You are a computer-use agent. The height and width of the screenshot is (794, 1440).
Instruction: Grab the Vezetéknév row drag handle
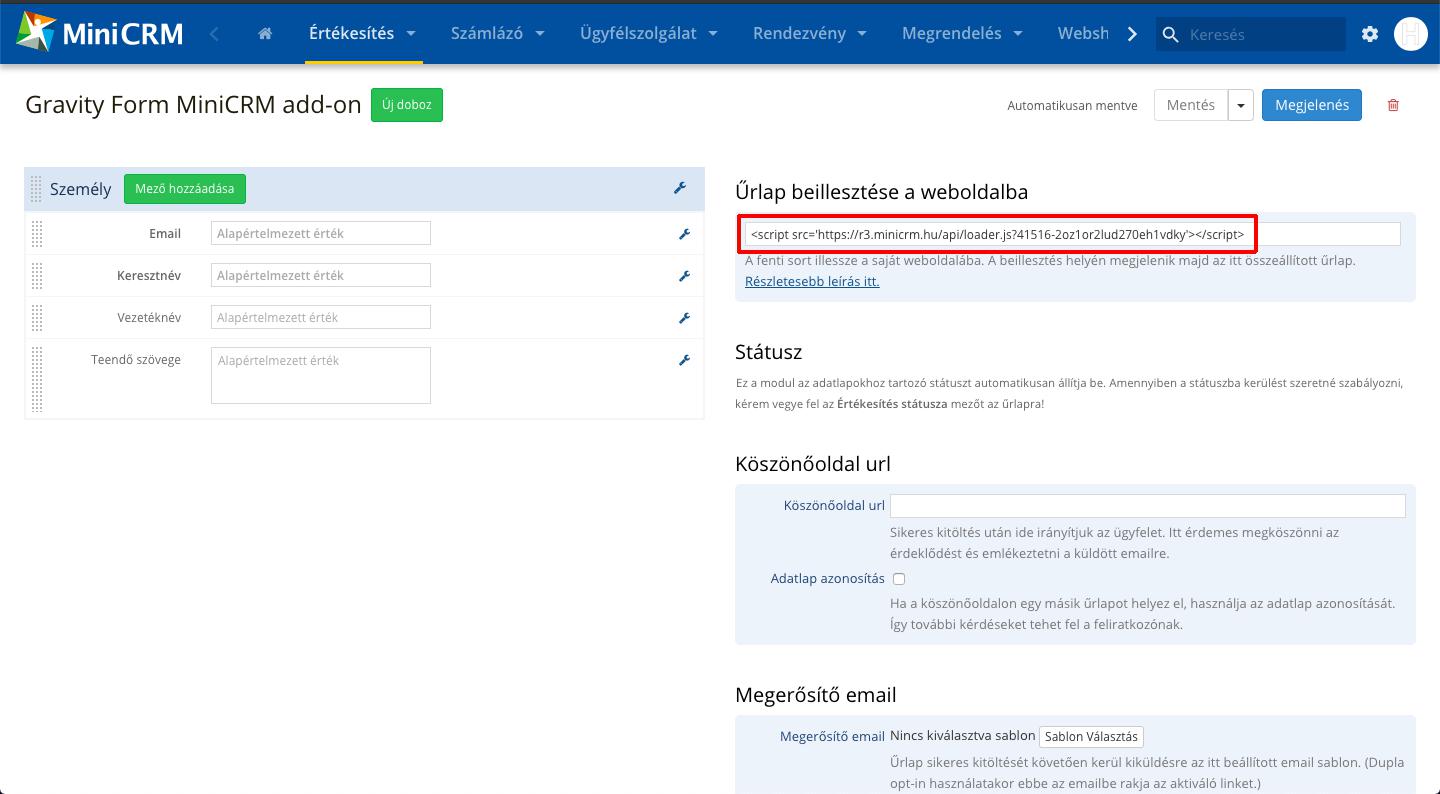(x=37, y=318)
